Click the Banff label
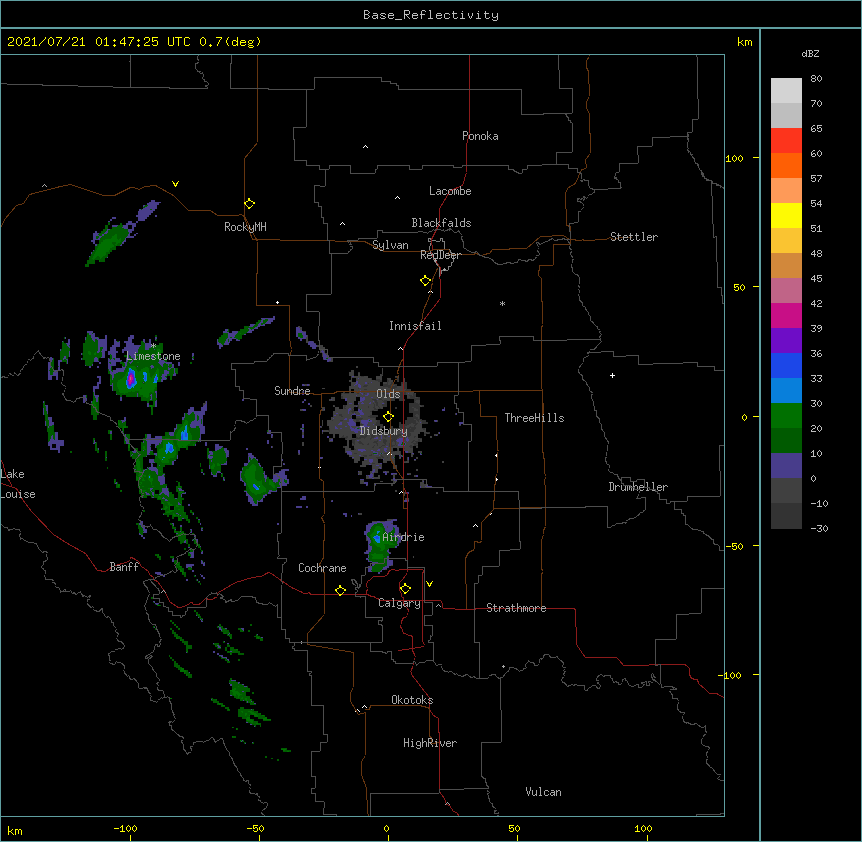The width and height of the screenshot is (862, 842). point(124,567)
